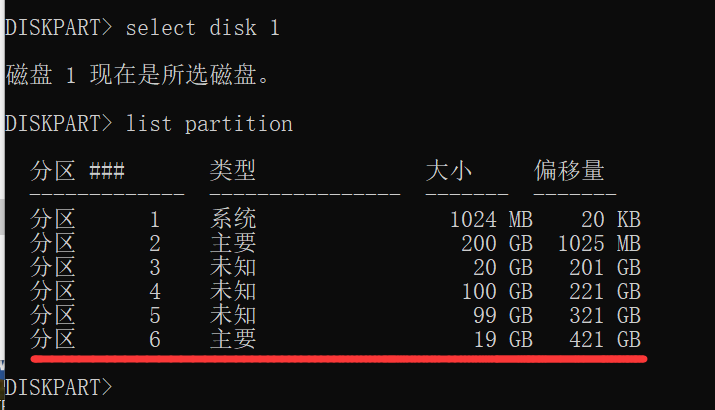Click the 偏移量 column header

click(570, 171)
